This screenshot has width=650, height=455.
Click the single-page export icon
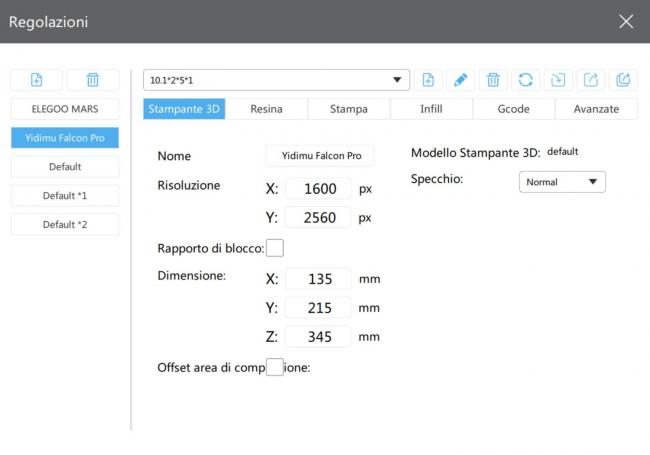click(x=591, y=80)
